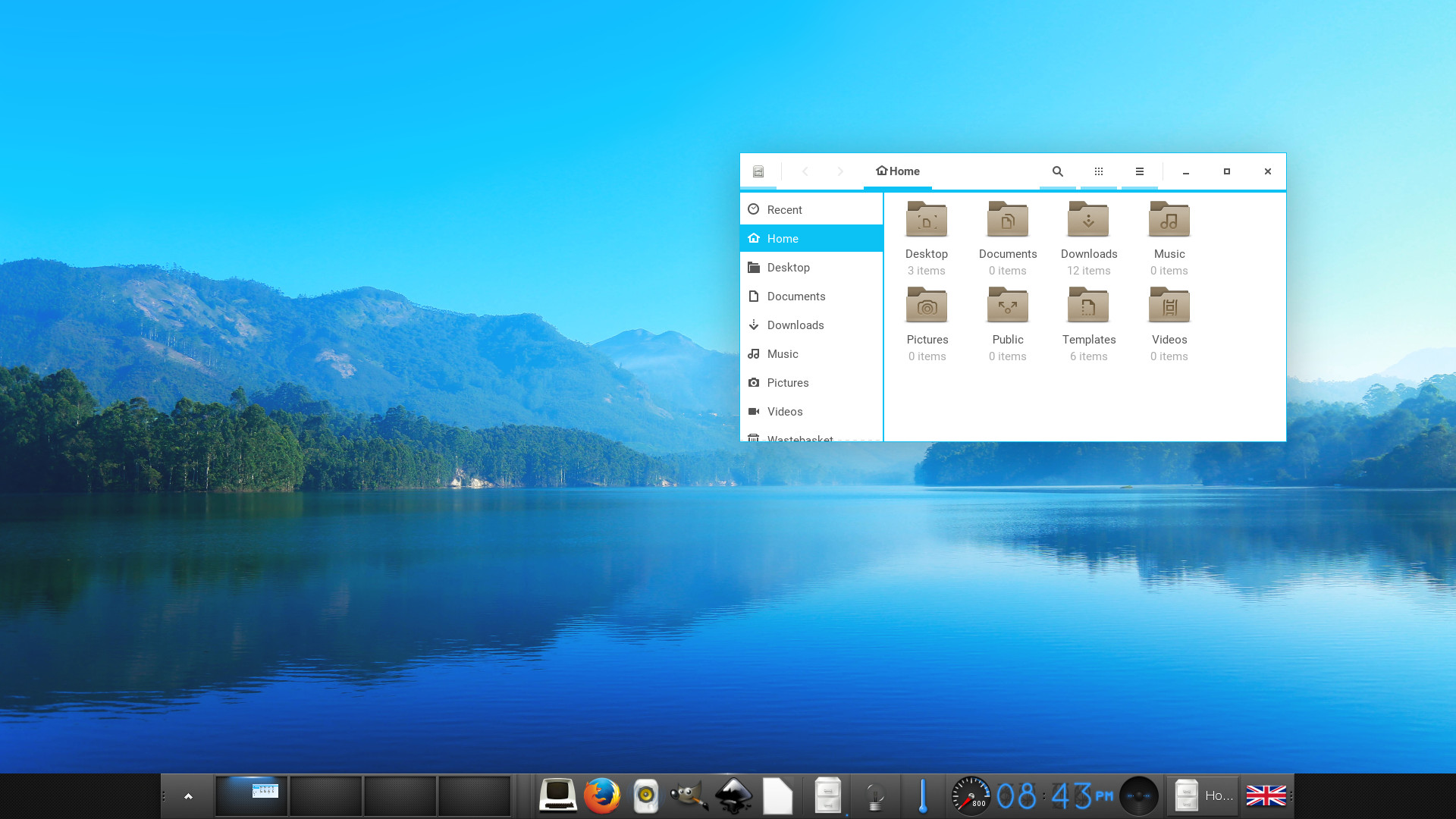Launch GIMP from the panel
Screen dimensions: 1456x819
(689, 796)
